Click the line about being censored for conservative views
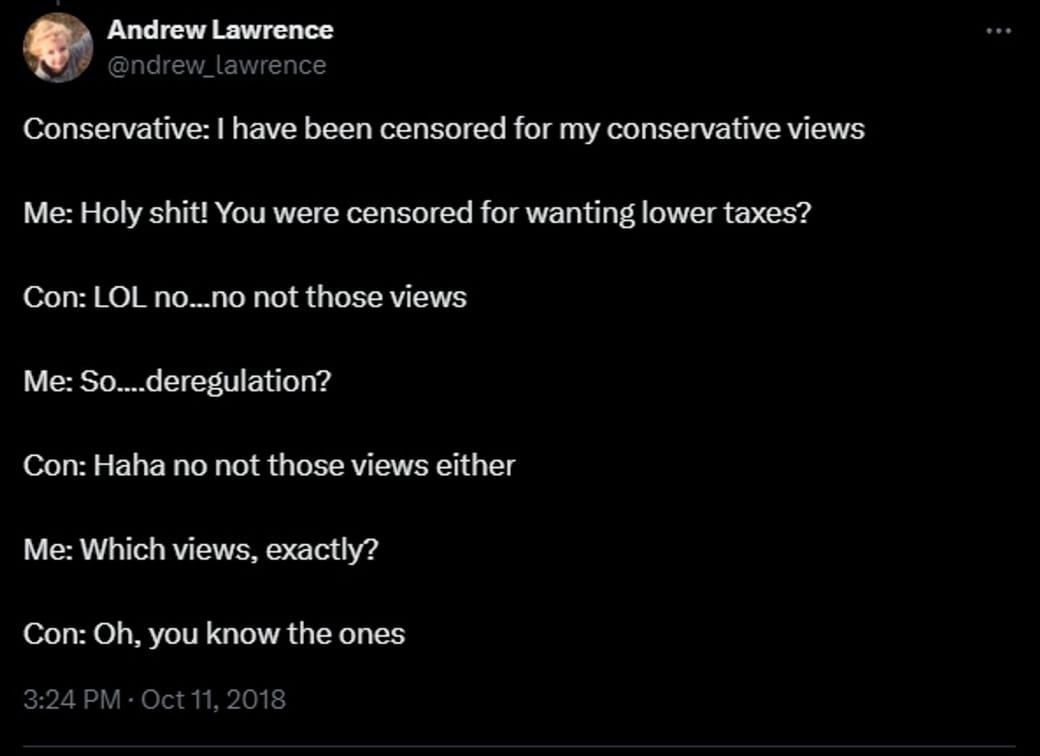 pyautogui.click(x=443, y=129)
